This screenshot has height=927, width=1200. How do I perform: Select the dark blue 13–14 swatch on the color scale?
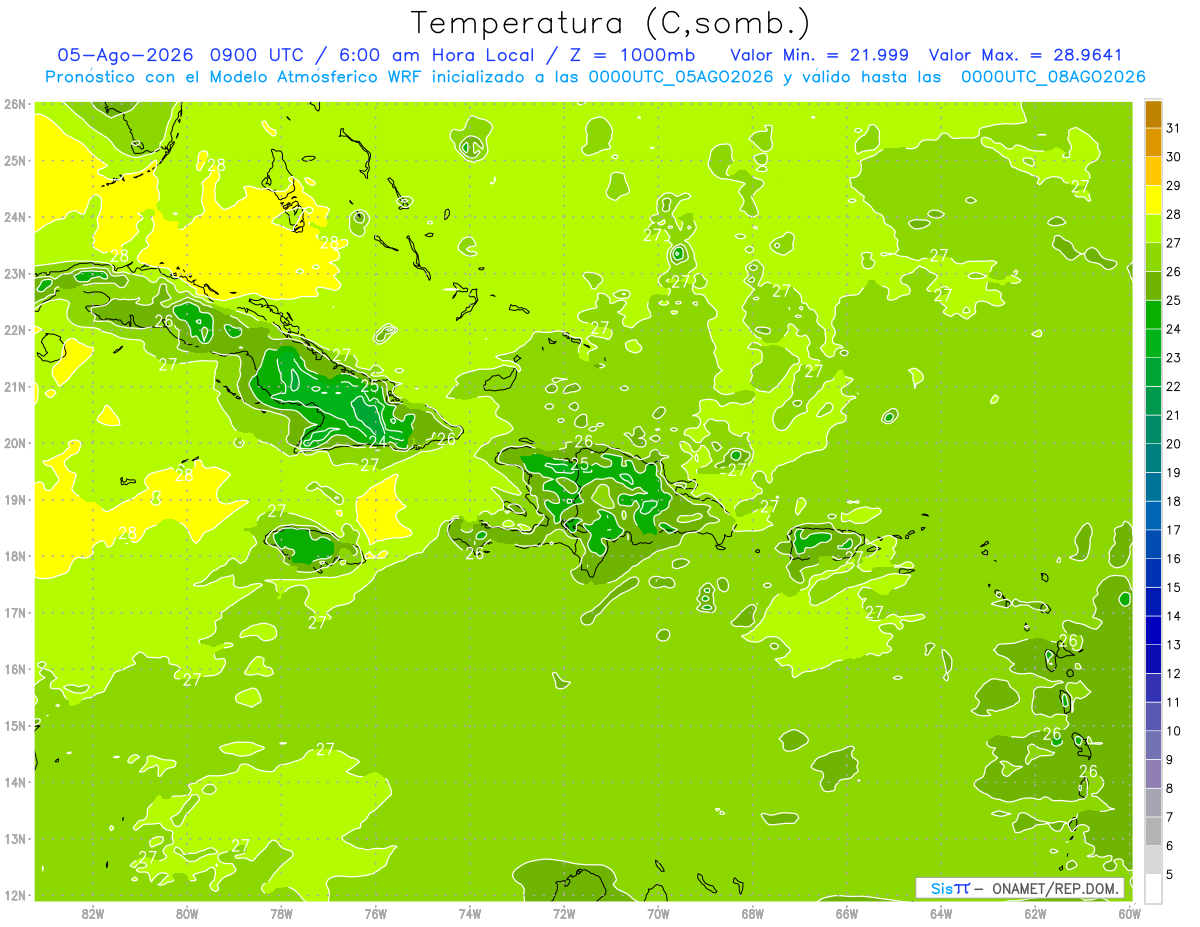[1153, 630]
